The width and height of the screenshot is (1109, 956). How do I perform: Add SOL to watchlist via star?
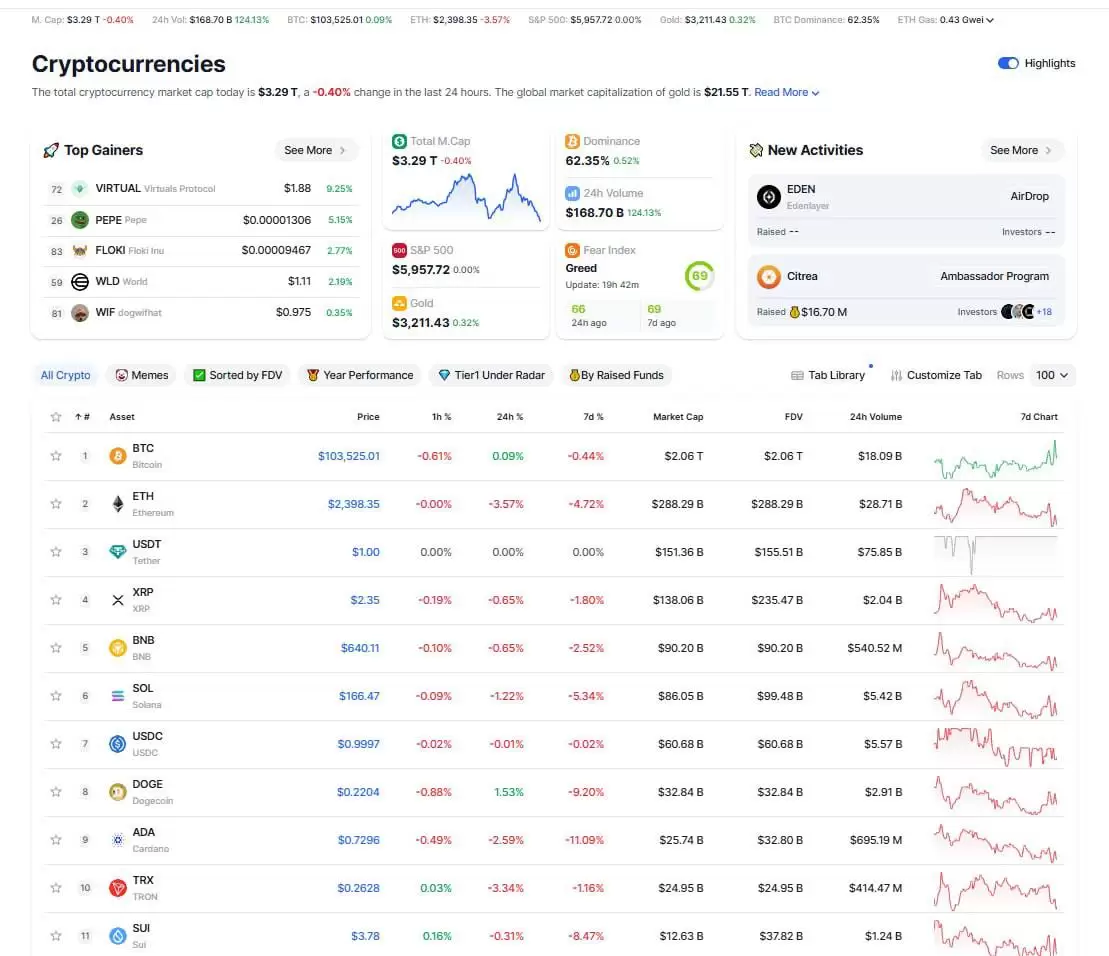pyautogui.click(x=56, y=696)
